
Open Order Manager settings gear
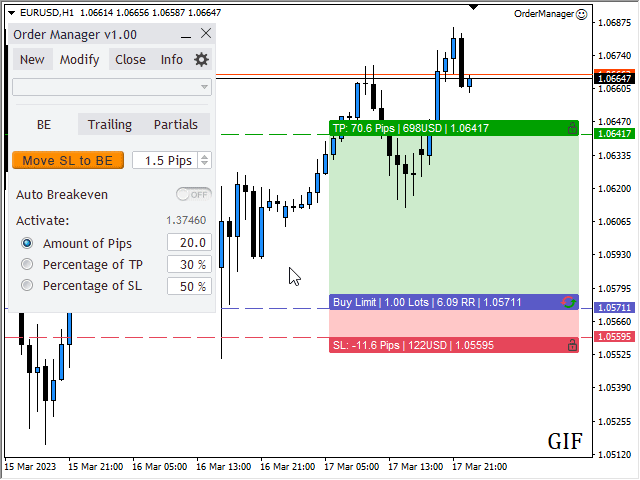201,60
